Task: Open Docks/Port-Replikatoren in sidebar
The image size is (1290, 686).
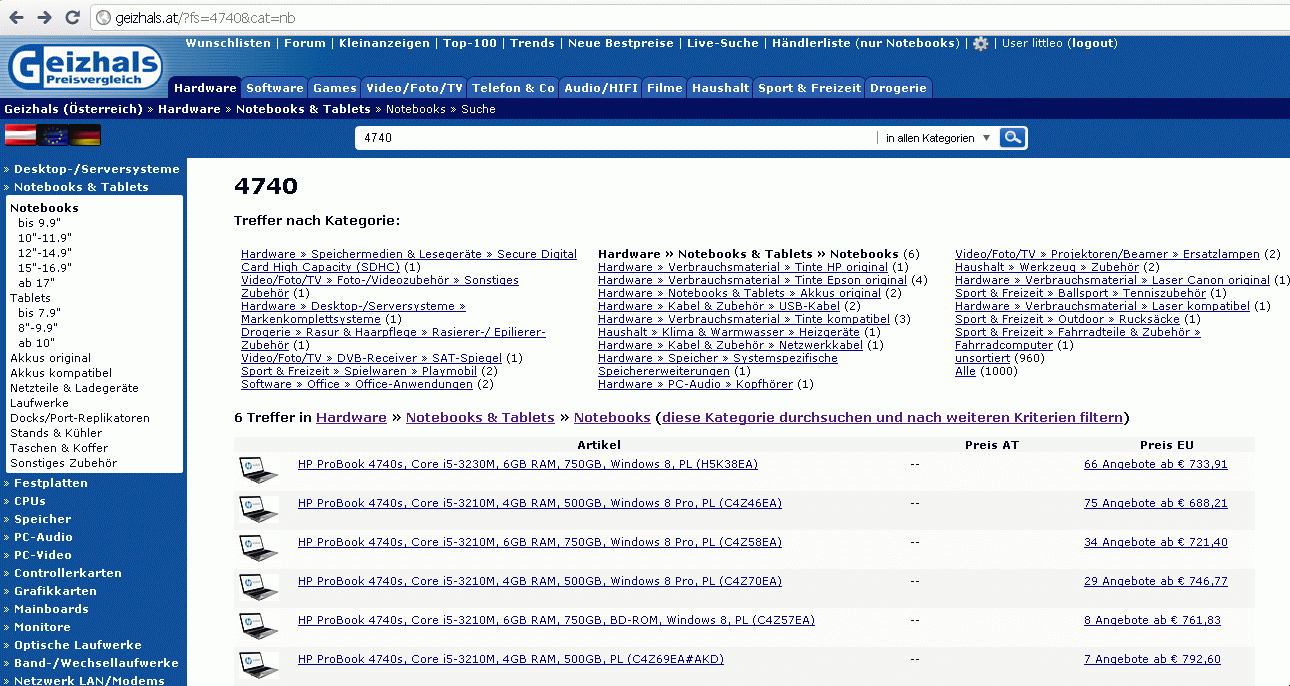Action: (x=80, y=417)
